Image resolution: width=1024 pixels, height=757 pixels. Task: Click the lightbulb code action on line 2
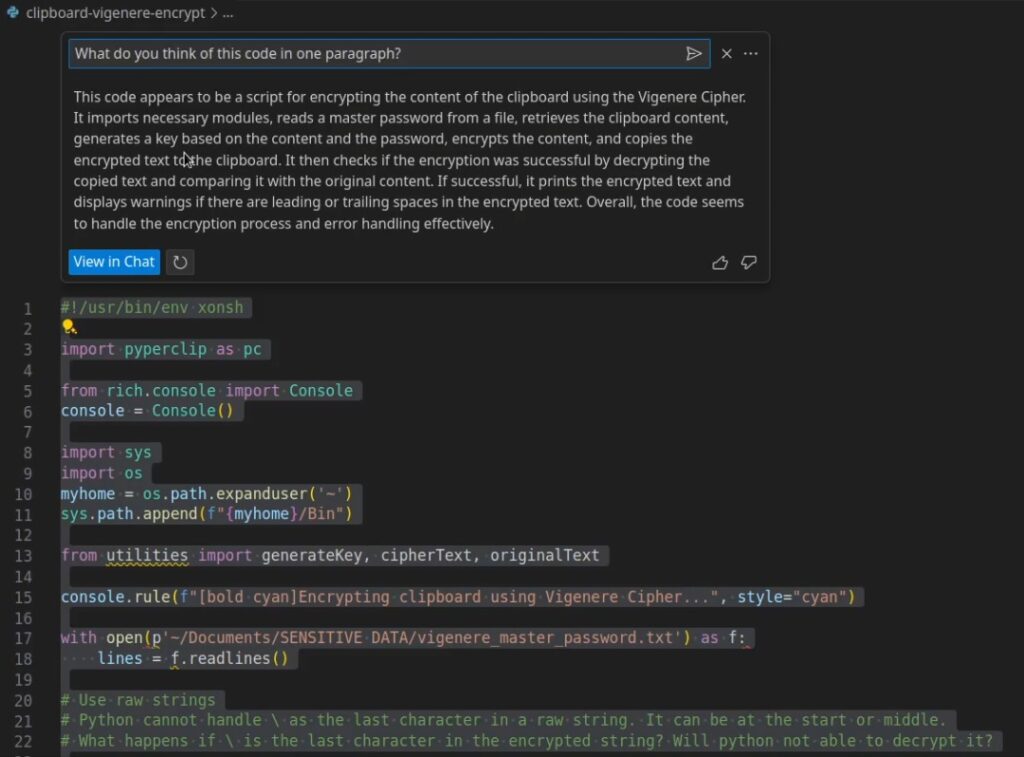pyautogui.click(x=69, y=327)
